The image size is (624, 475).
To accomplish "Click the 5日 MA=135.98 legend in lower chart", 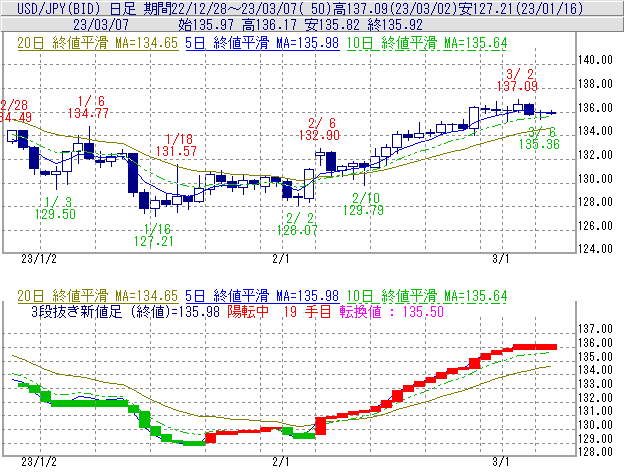I will pyautogui.click(x=262, y=296).
